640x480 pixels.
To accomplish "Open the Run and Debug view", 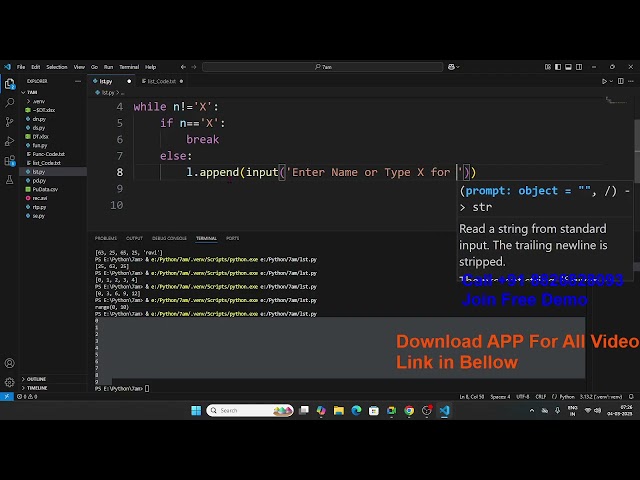I will pos(10,138).
